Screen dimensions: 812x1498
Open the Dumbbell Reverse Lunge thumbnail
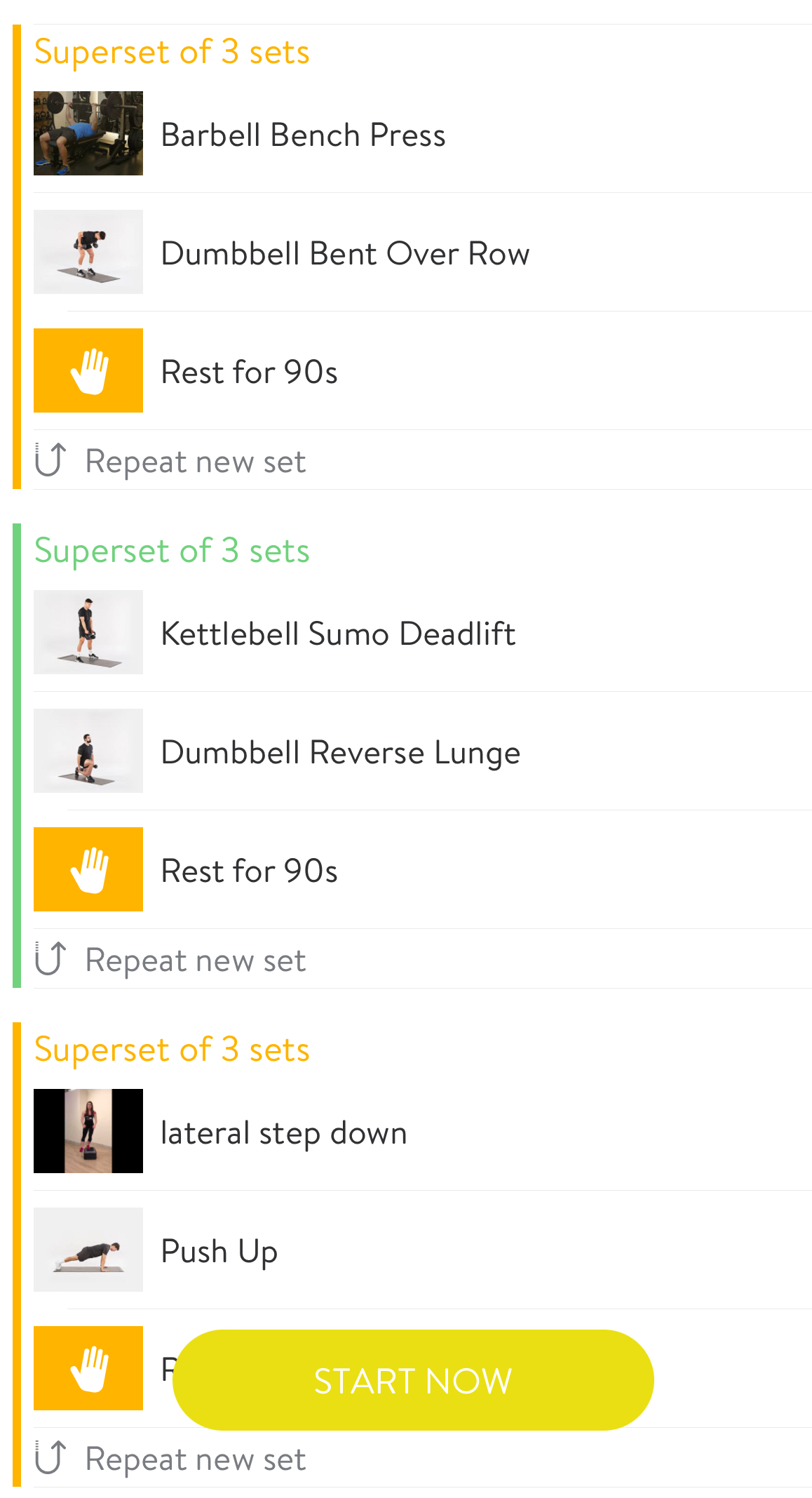[x=88, y=751]
